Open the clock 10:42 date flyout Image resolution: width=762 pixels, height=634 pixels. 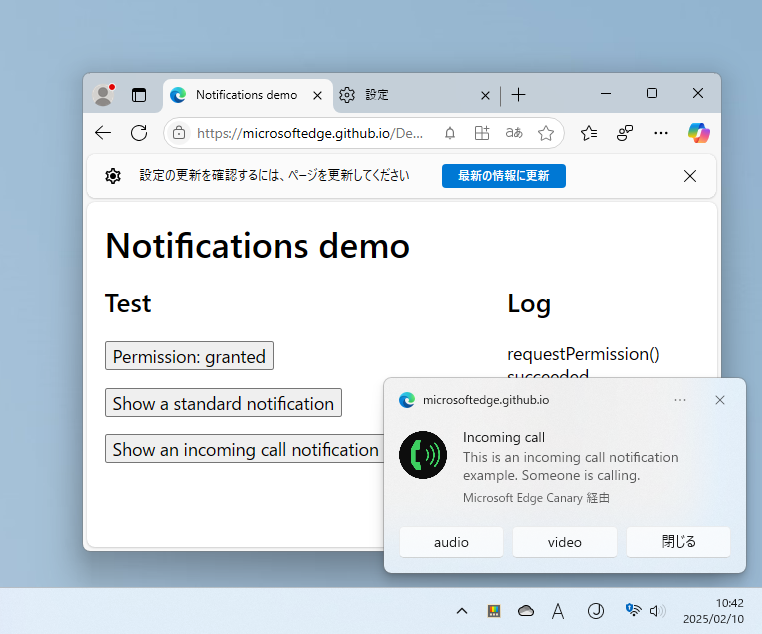(713, 611)
